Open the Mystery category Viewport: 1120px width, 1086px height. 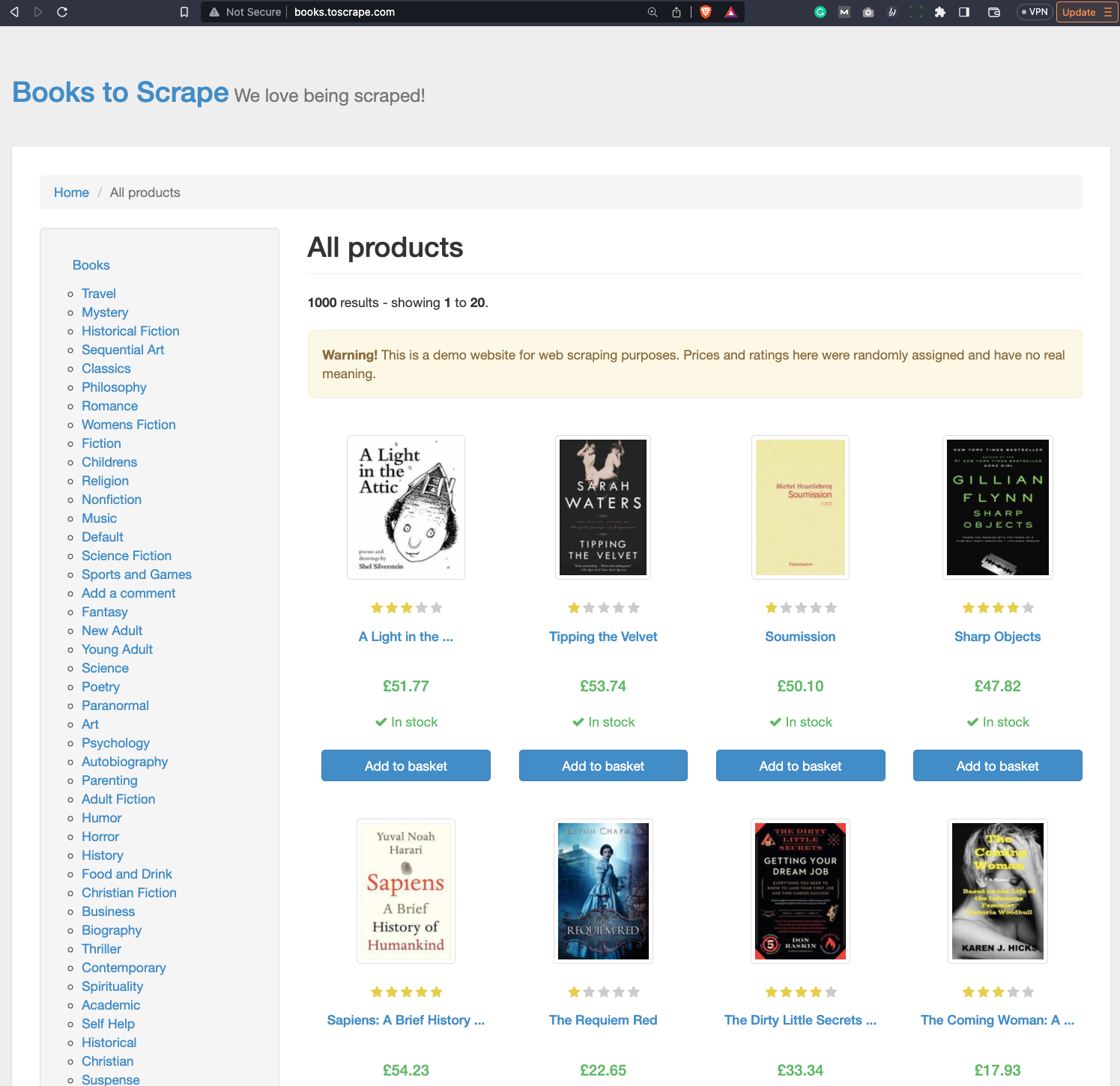(x=105, y=312)
